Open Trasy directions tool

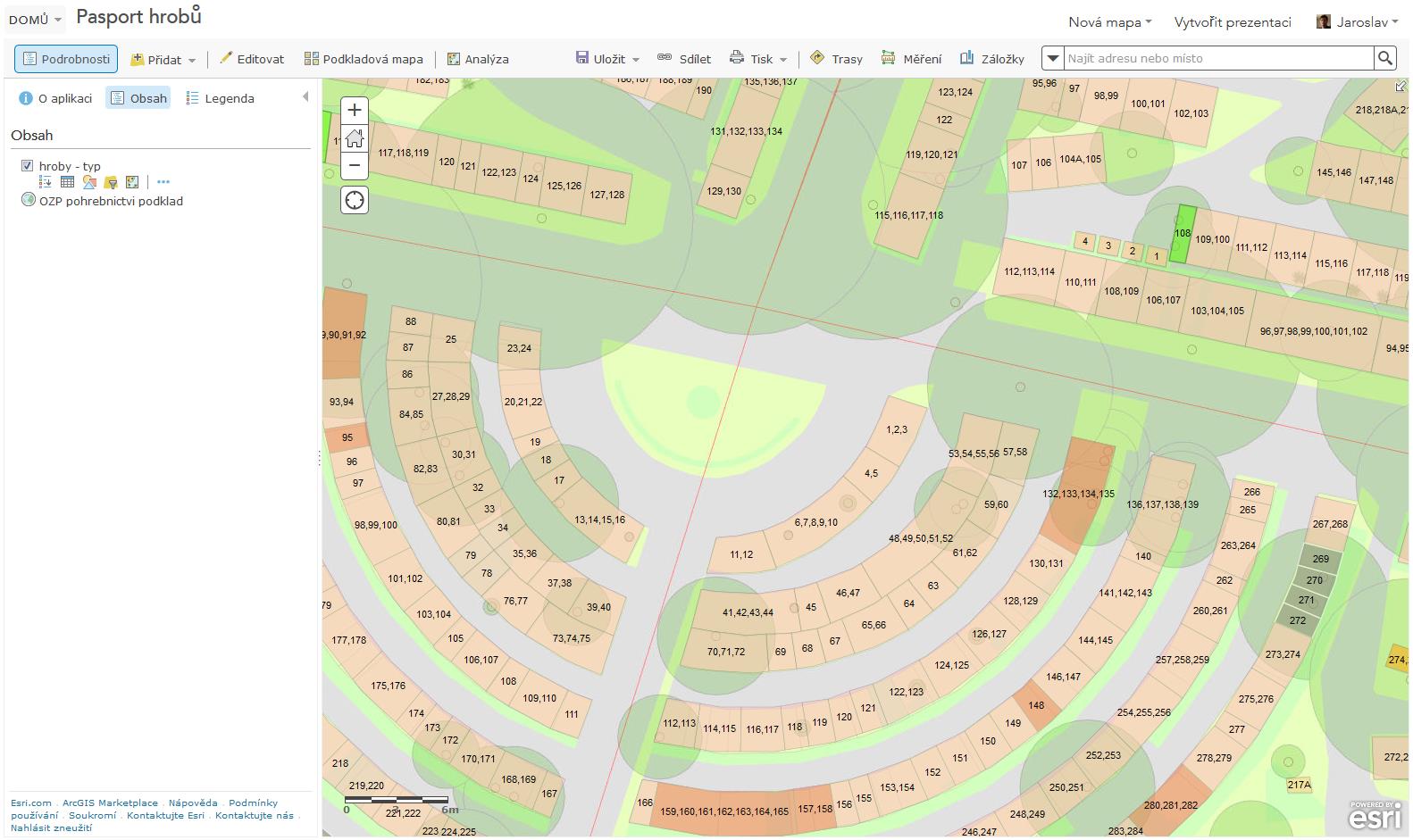click(x=836, y=59)
